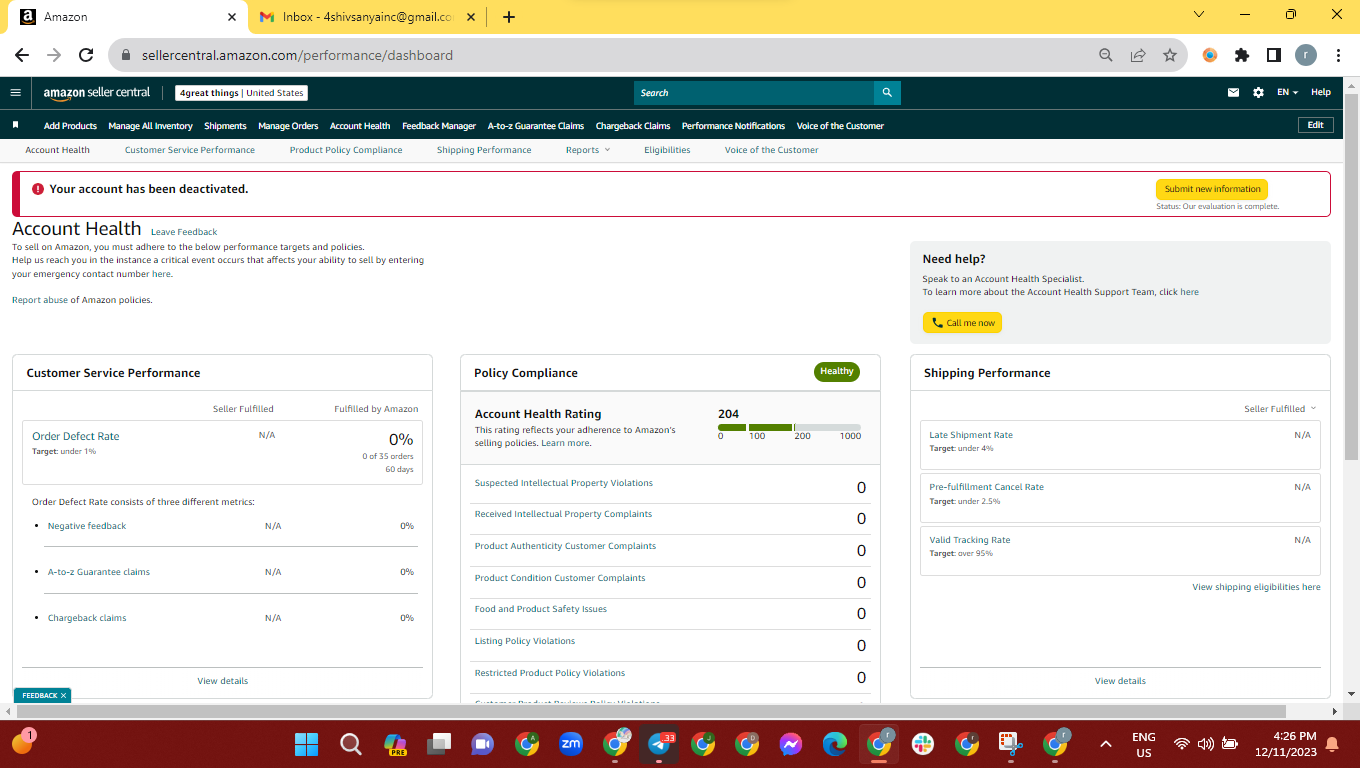Click the Call me now button
Screen dimensions: 1360x768
point(962,323)
